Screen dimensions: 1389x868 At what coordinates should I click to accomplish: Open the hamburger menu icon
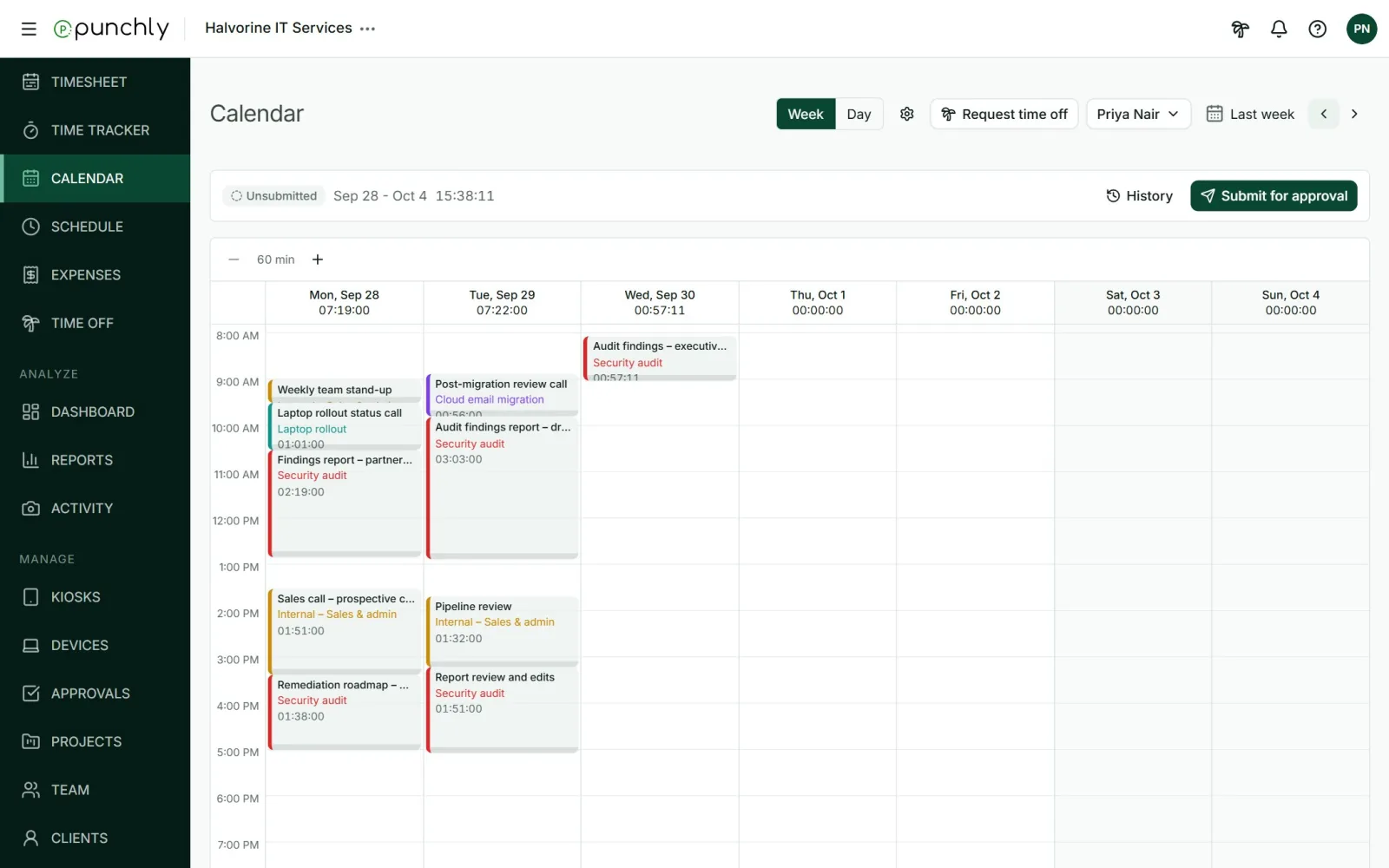pyautogui.click(x=29, y=29)
